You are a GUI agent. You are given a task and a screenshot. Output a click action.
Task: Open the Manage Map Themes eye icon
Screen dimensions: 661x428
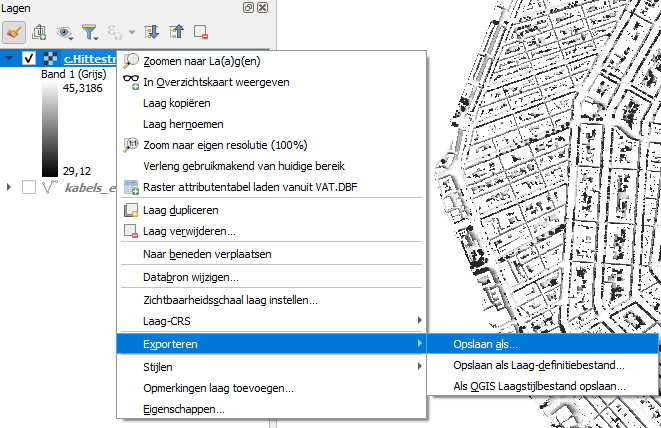pos(64,32)
